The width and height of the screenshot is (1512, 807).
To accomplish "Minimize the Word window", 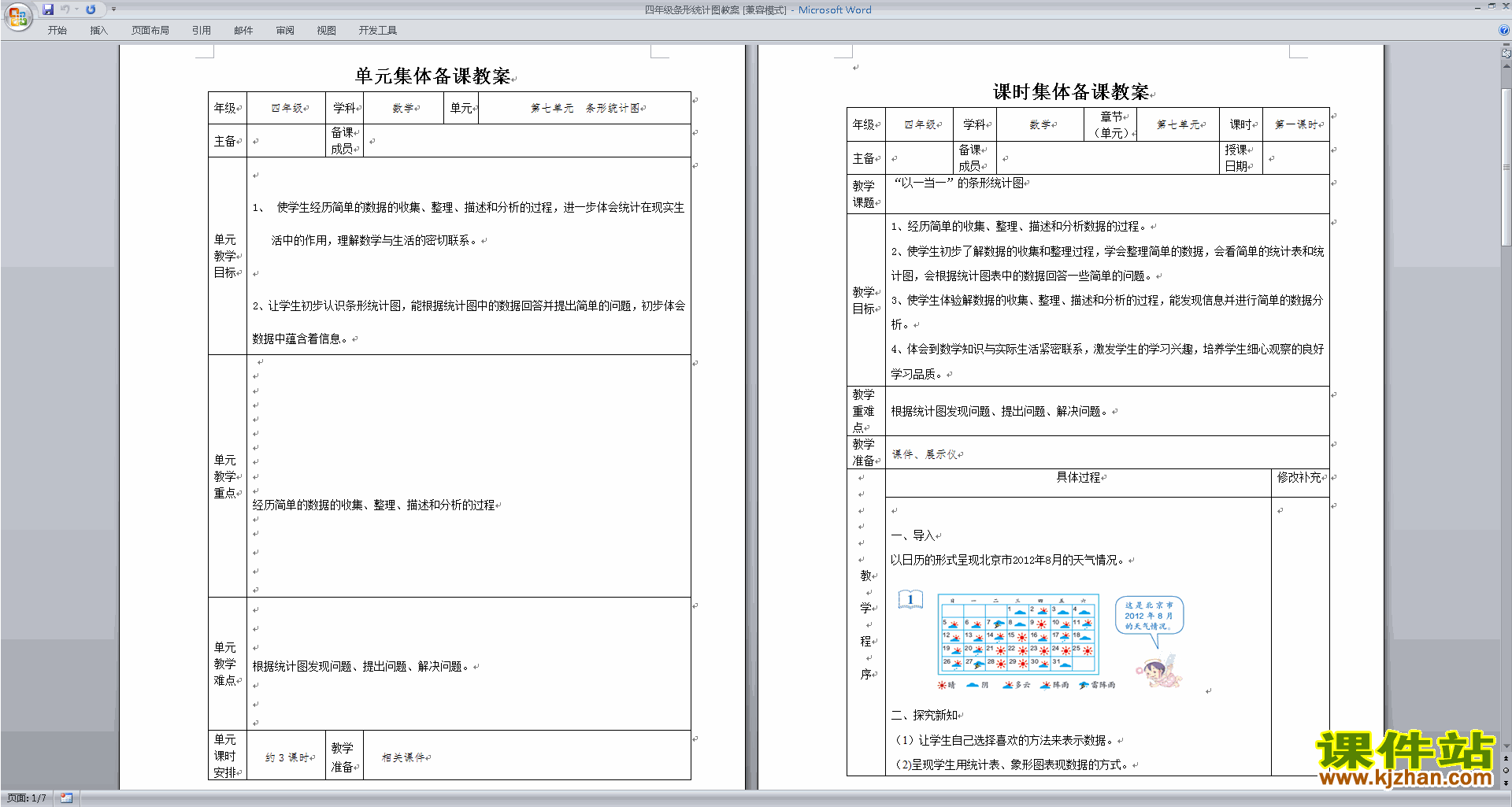I will coord(1477,6).
